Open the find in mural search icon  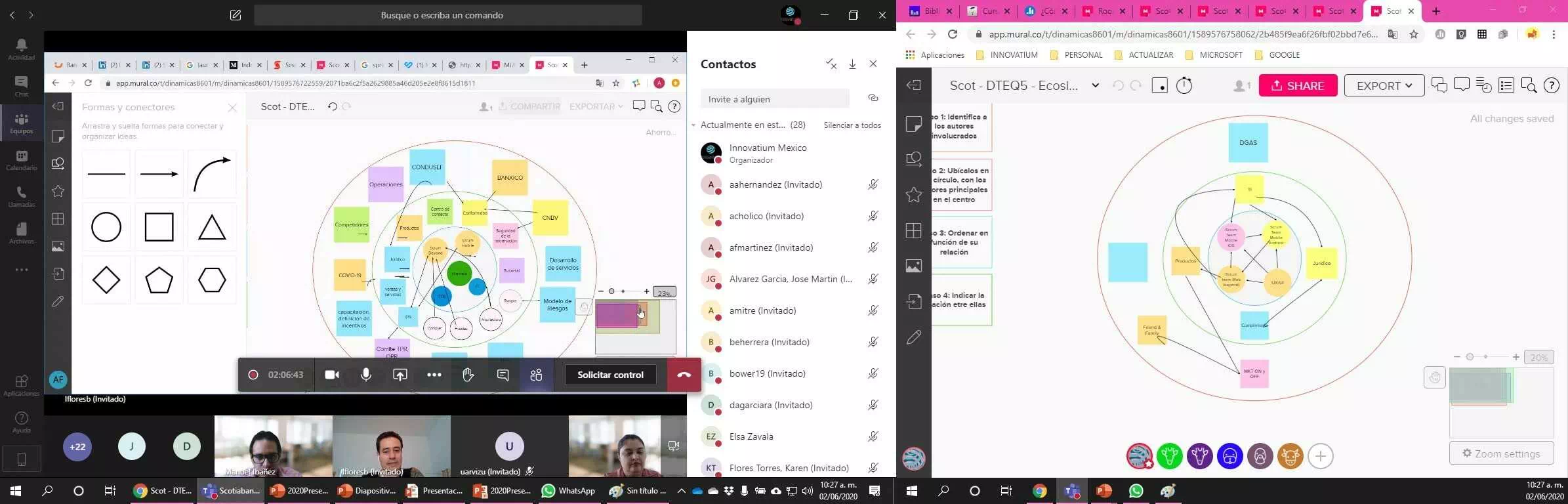pos(1529,86)
